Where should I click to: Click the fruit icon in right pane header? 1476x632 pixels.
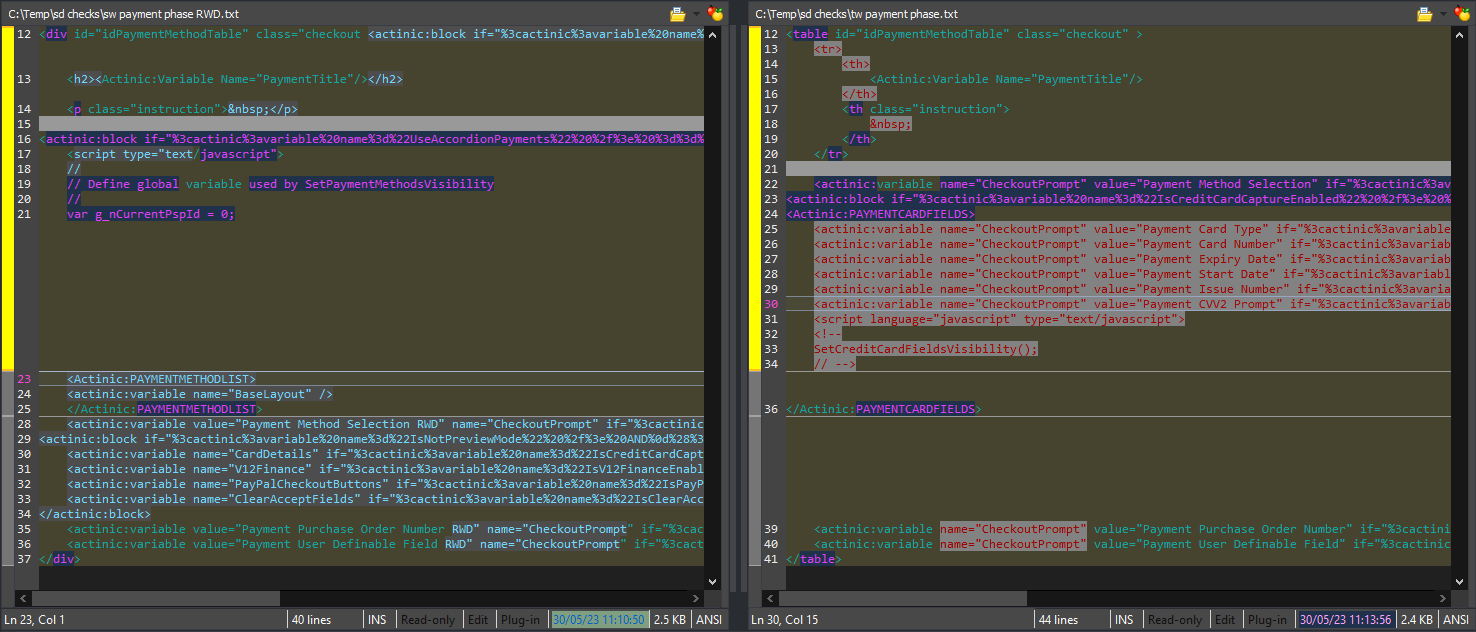pos(1462,14)
